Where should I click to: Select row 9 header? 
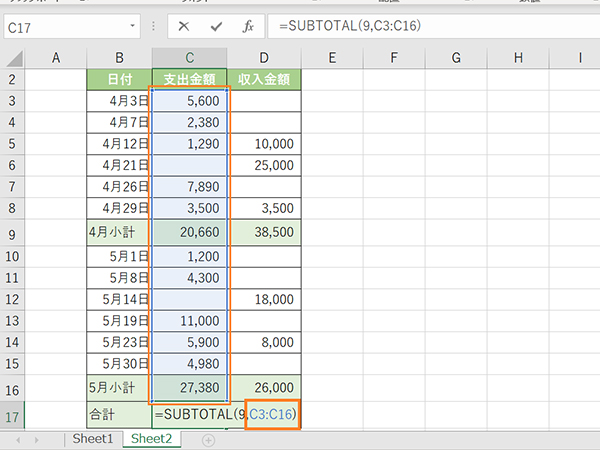pos(12,236)
